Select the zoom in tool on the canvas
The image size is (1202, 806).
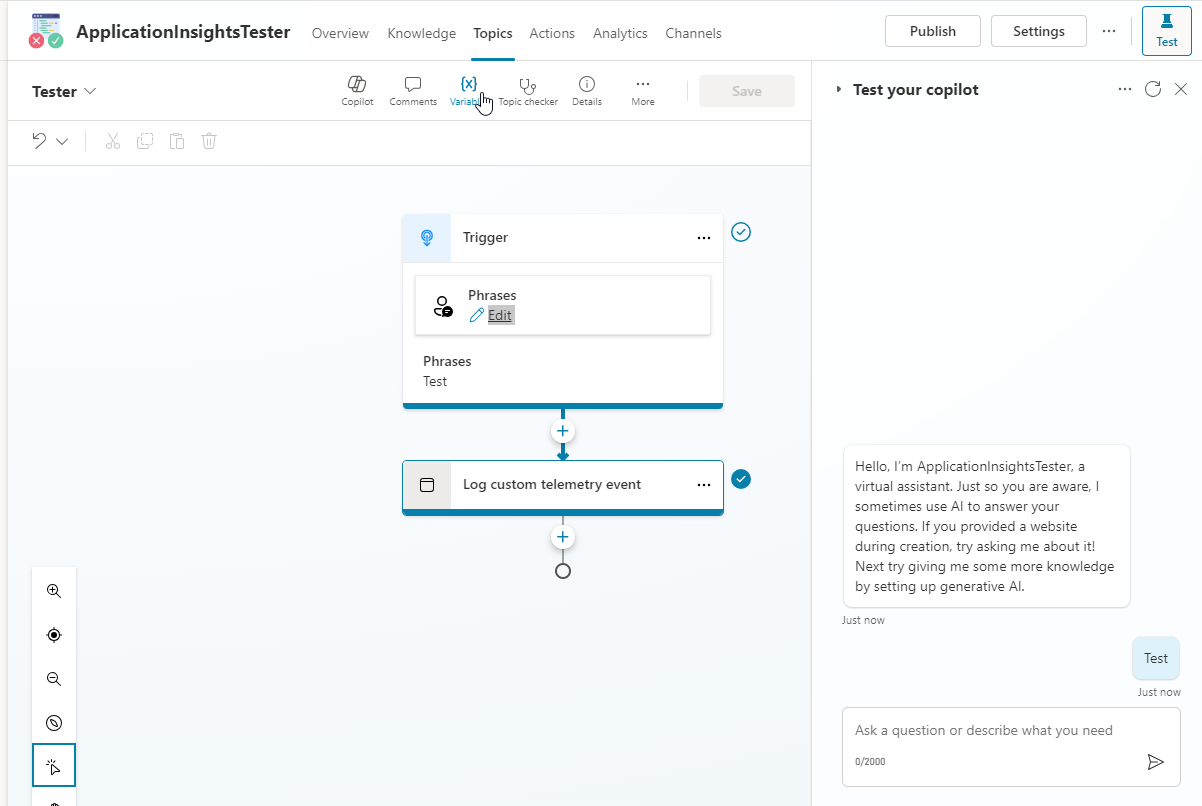tap(53, 590)
